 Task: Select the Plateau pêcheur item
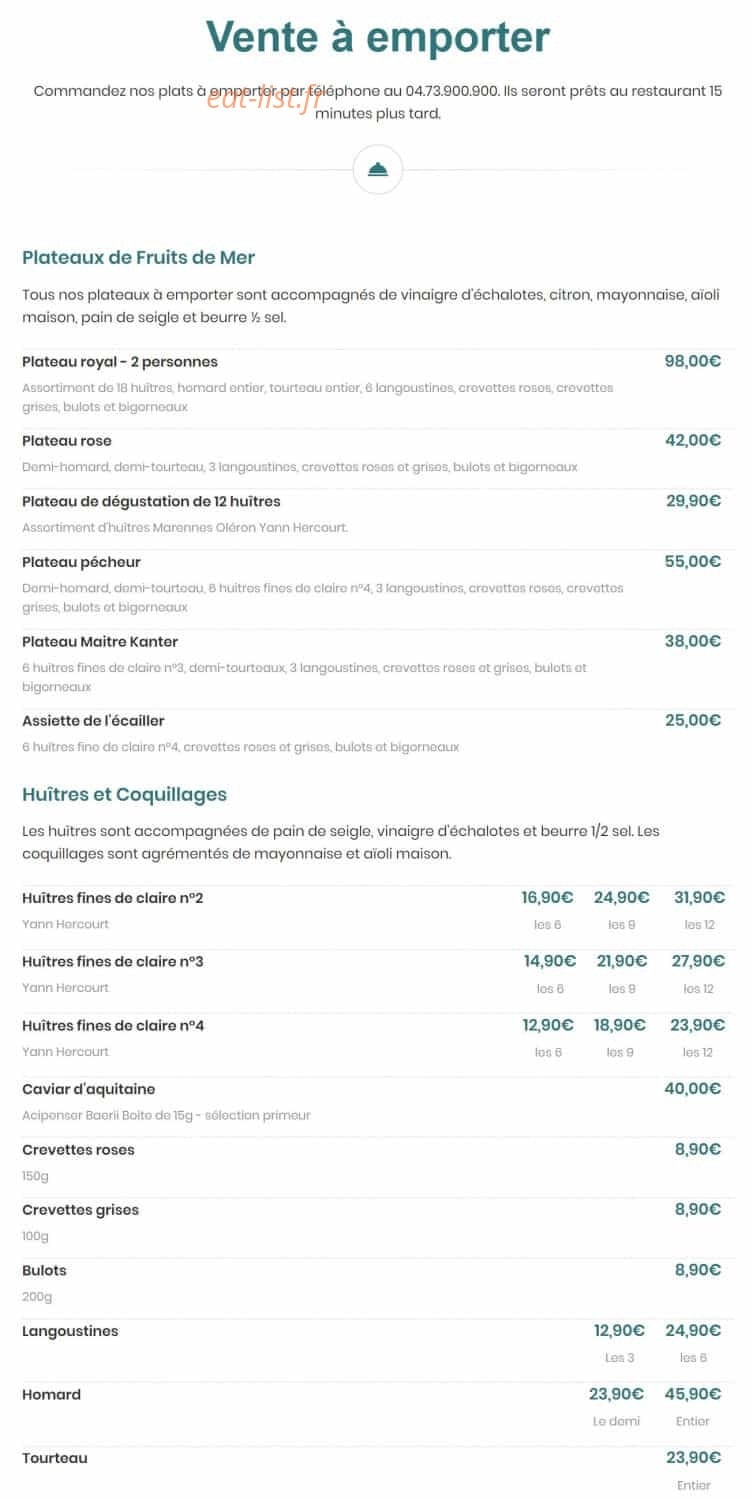pyautogui.click(x=81, y=562)
